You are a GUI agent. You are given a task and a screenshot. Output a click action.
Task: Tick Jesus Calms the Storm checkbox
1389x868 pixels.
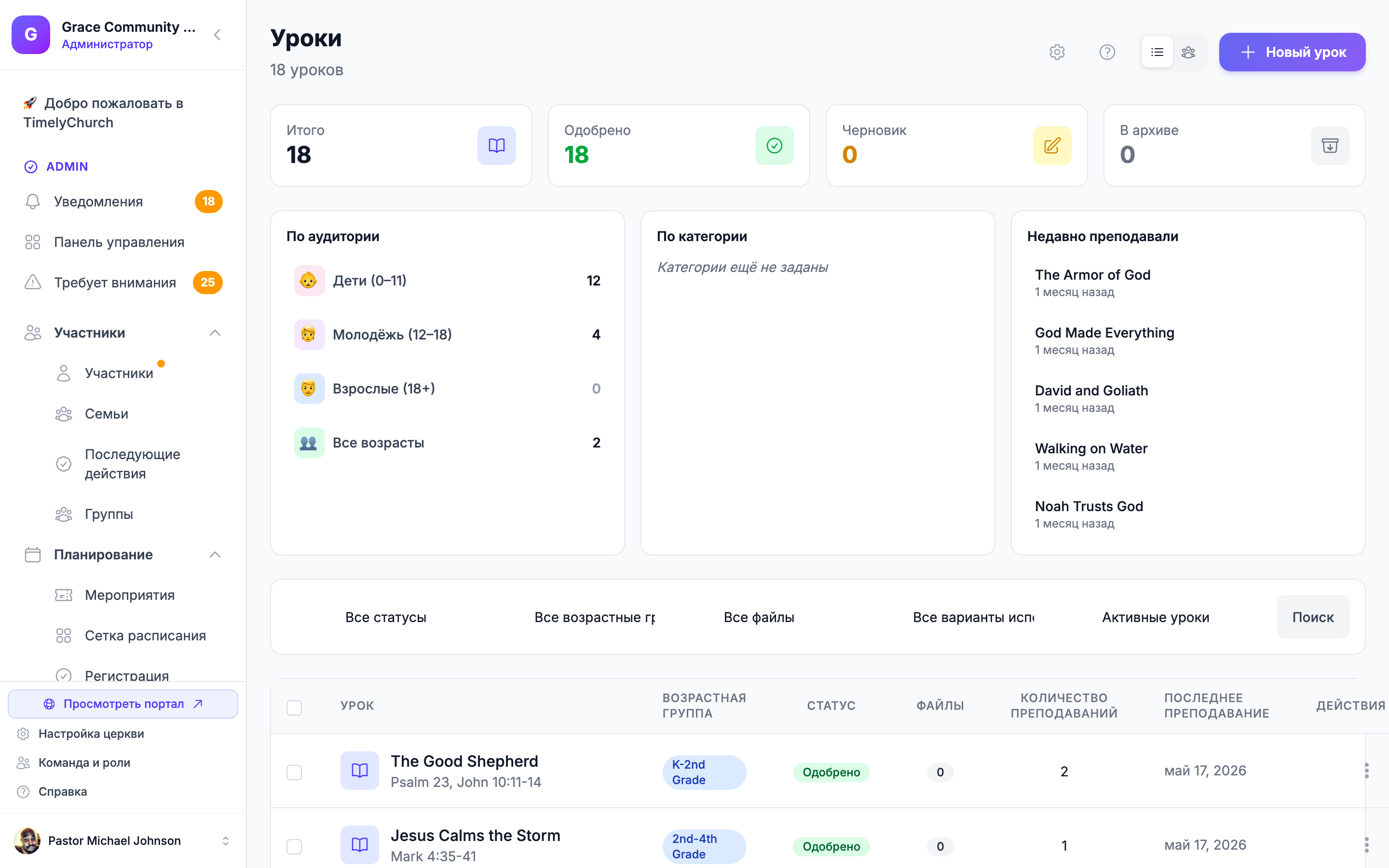pos(294,846)
